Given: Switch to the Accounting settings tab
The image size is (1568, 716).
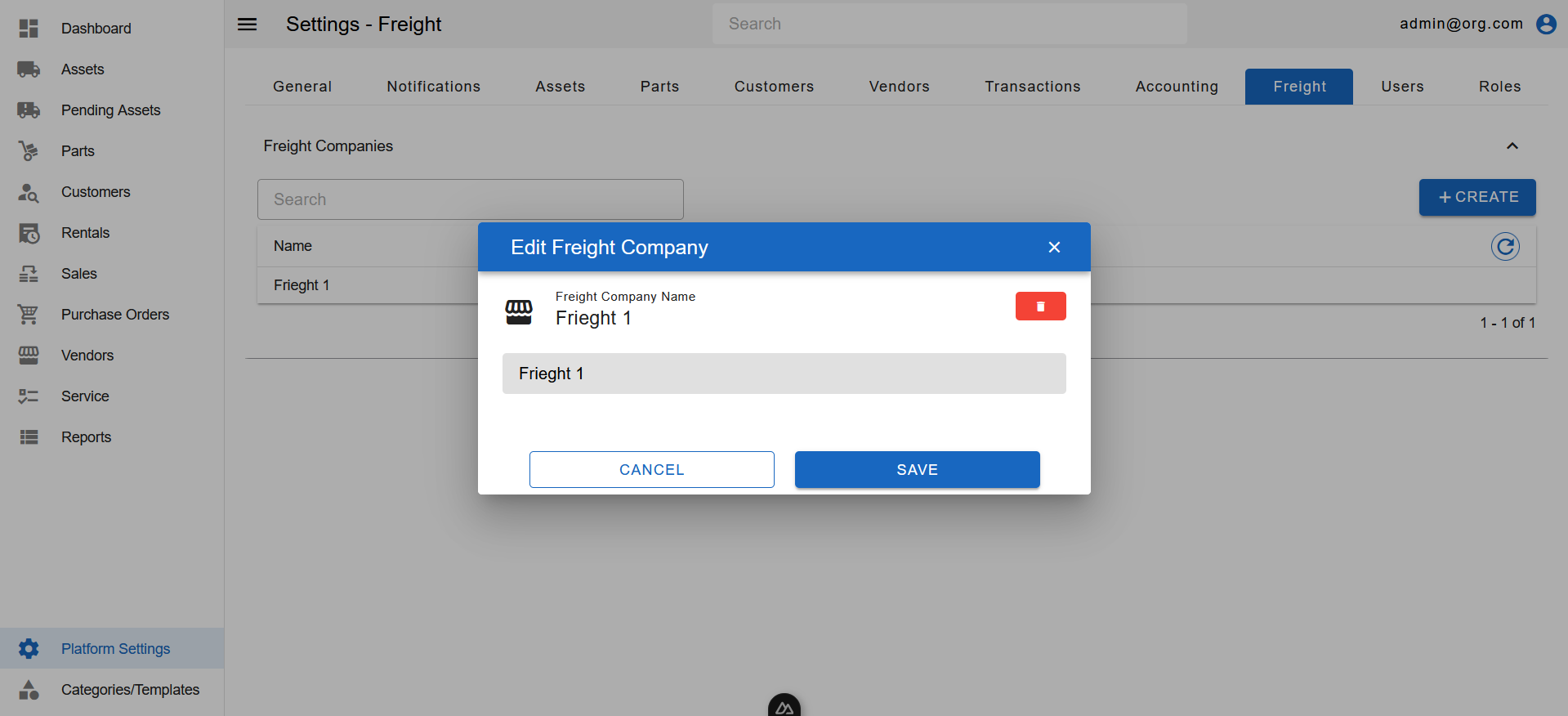Looking at the screenshot, I should (1176, 87).
